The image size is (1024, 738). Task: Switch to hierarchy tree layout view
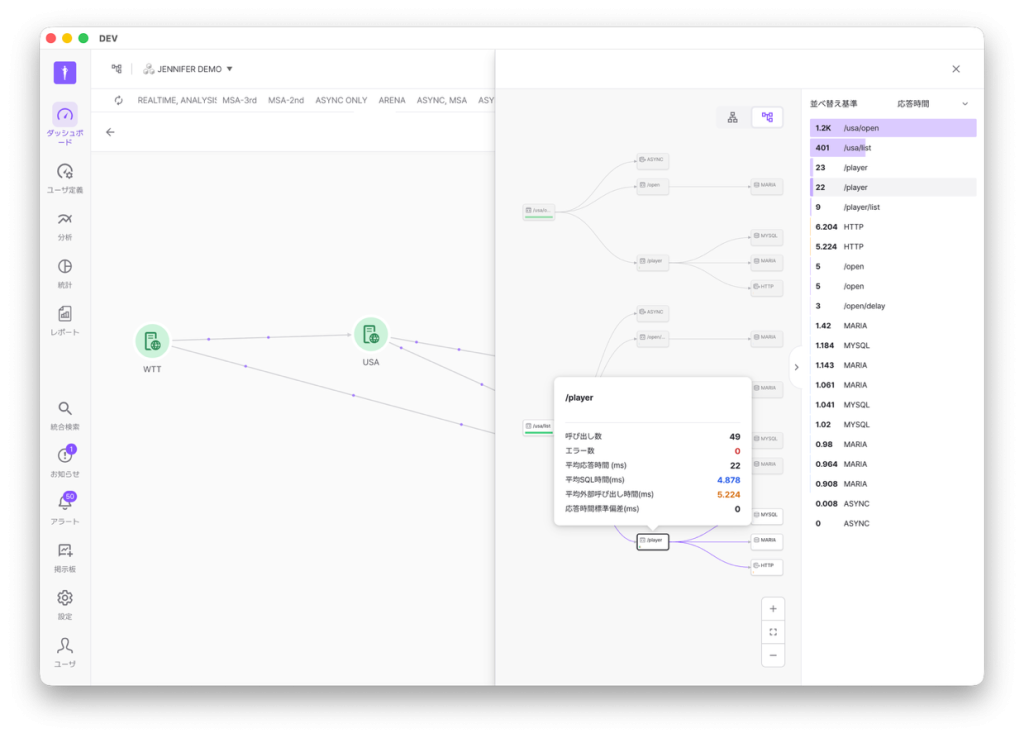pyautogui.click(x=733, y=118)
